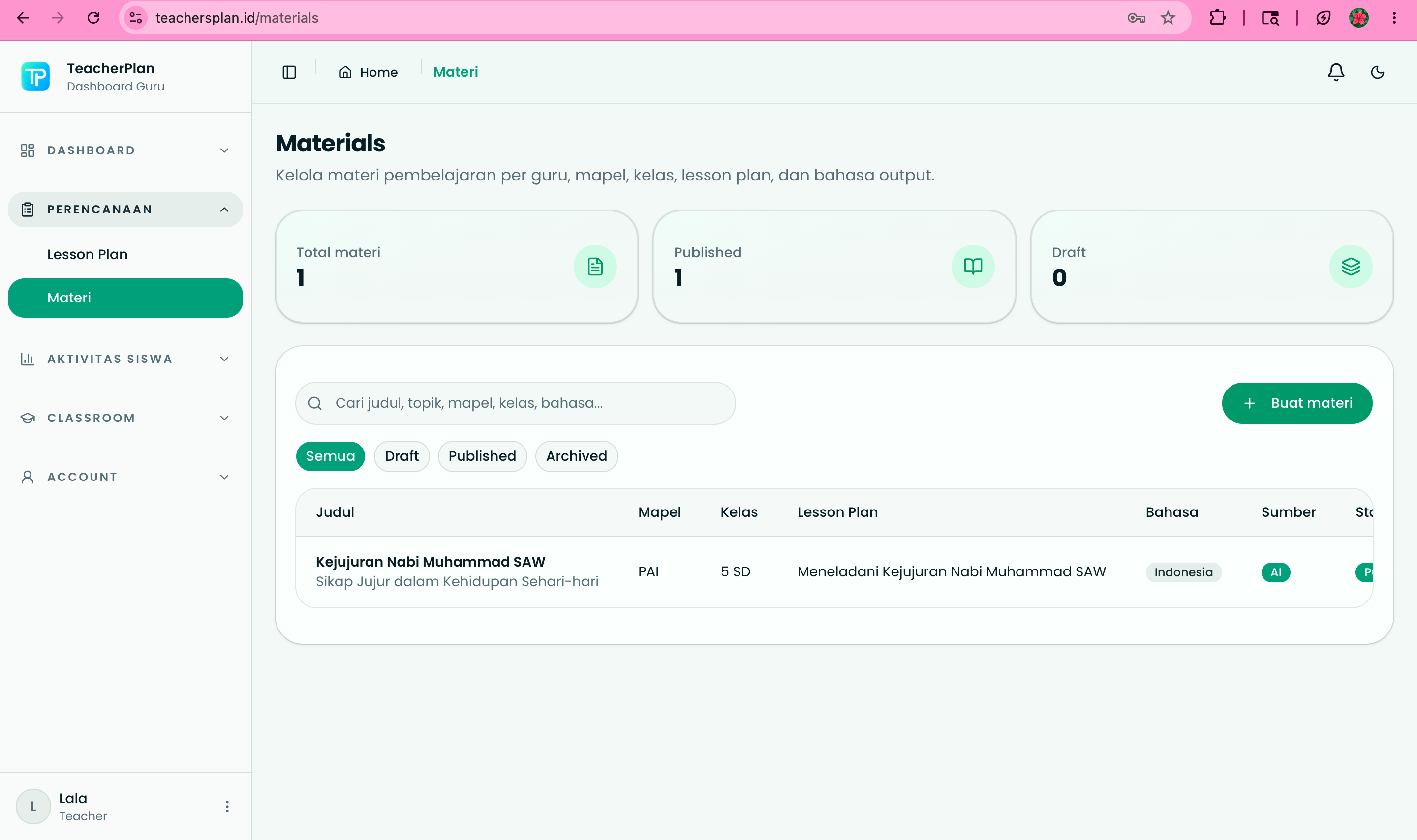Open Chrome three-dot menu
The image size is (1417, 840).
point(1394,18)
